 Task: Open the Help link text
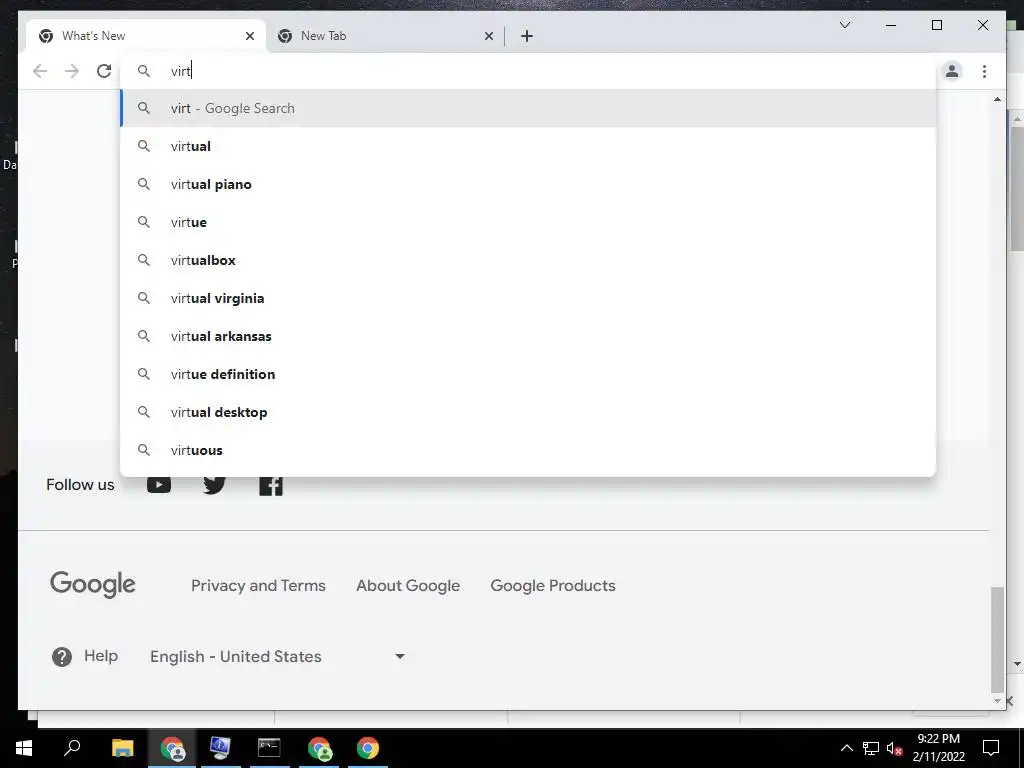pyautogui.click(x=101, y=656)
